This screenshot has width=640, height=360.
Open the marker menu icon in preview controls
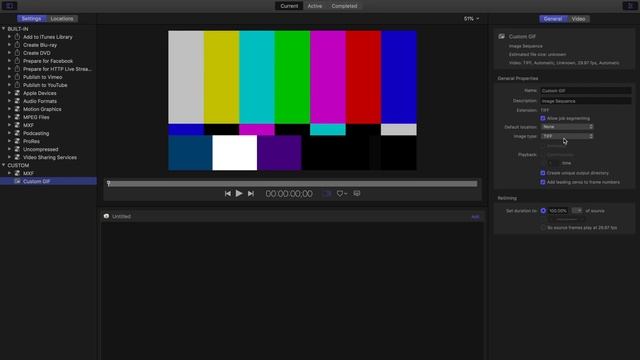point(341,193)
